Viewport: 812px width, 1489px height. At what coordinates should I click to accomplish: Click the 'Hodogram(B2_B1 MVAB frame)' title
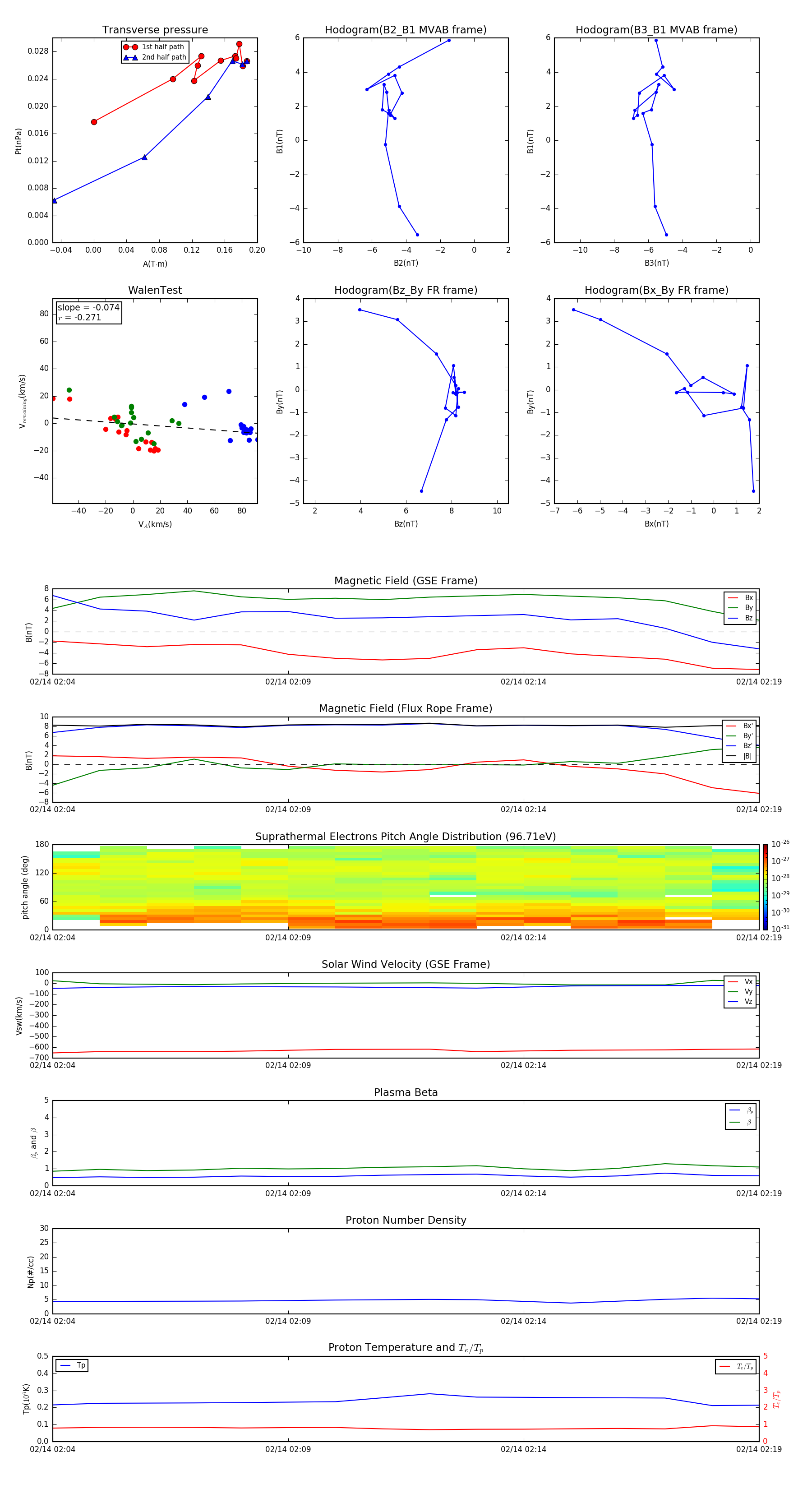(406, 29)
